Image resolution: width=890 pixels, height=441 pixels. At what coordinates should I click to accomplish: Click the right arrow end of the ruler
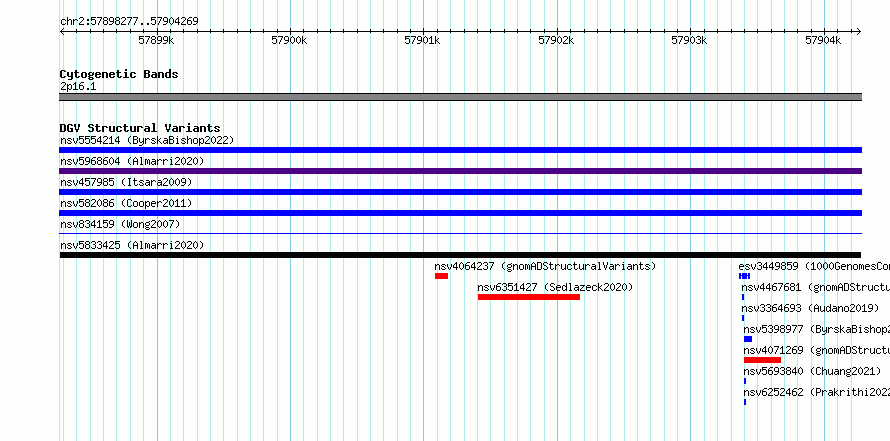coord(859,32)
